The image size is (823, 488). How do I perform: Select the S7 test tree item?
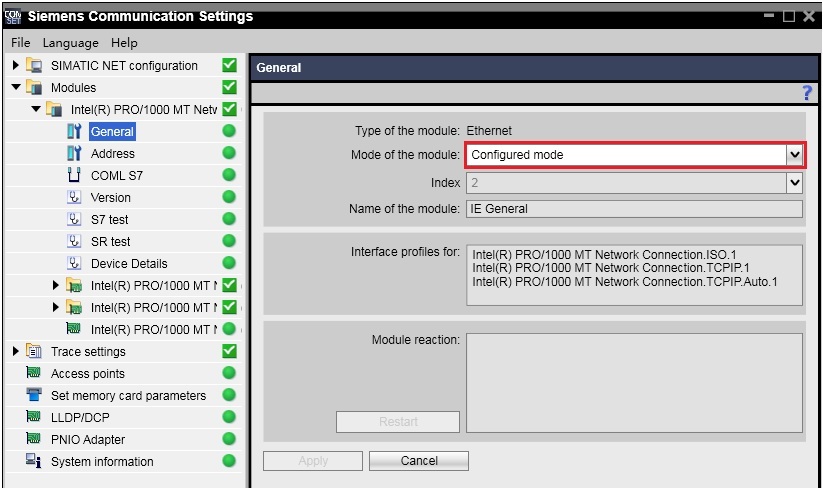pos(109,219)
